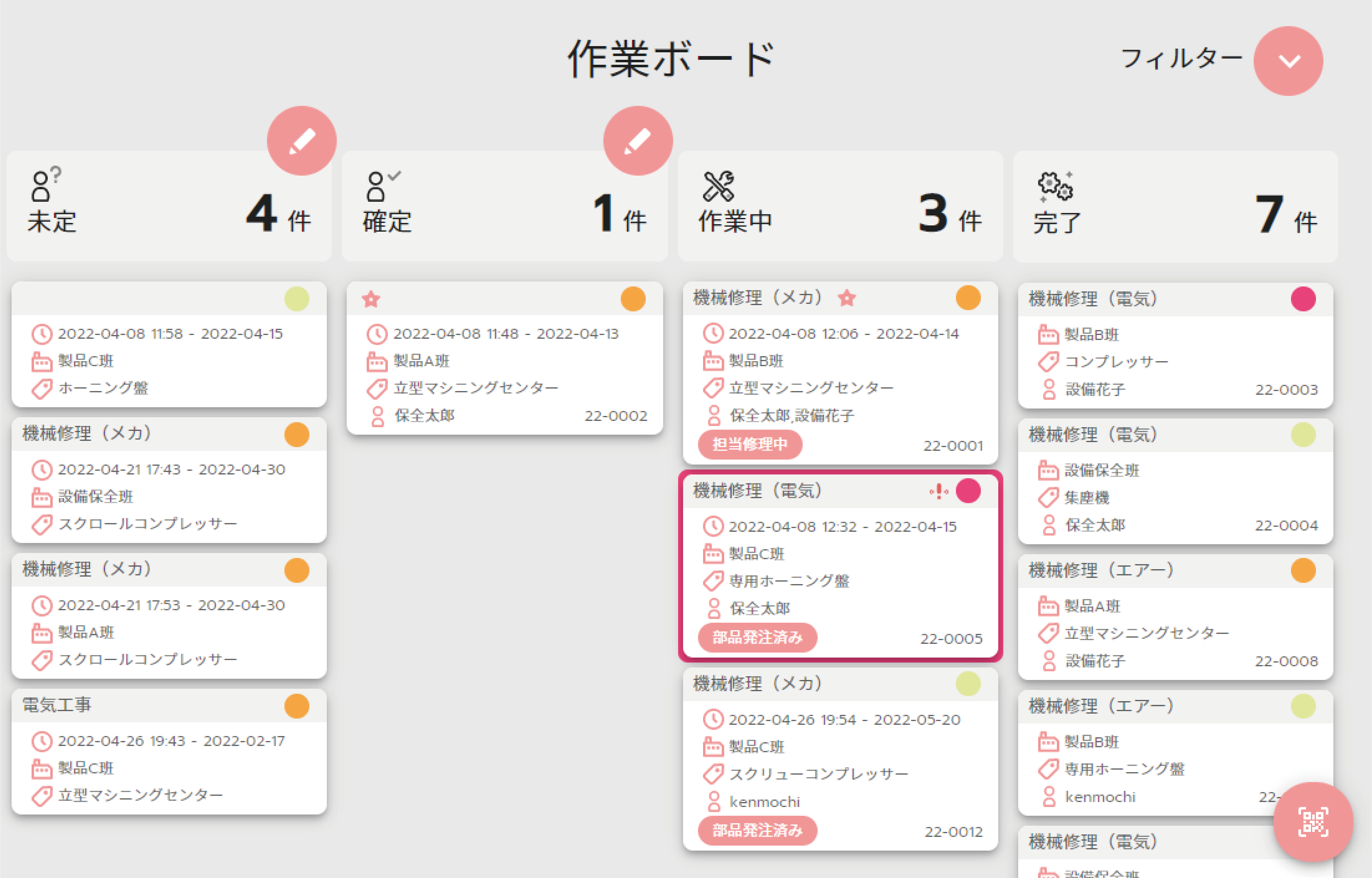Click 部品発注済み badge on card 22-0005

pyautogui.click(x=757, y=637)
